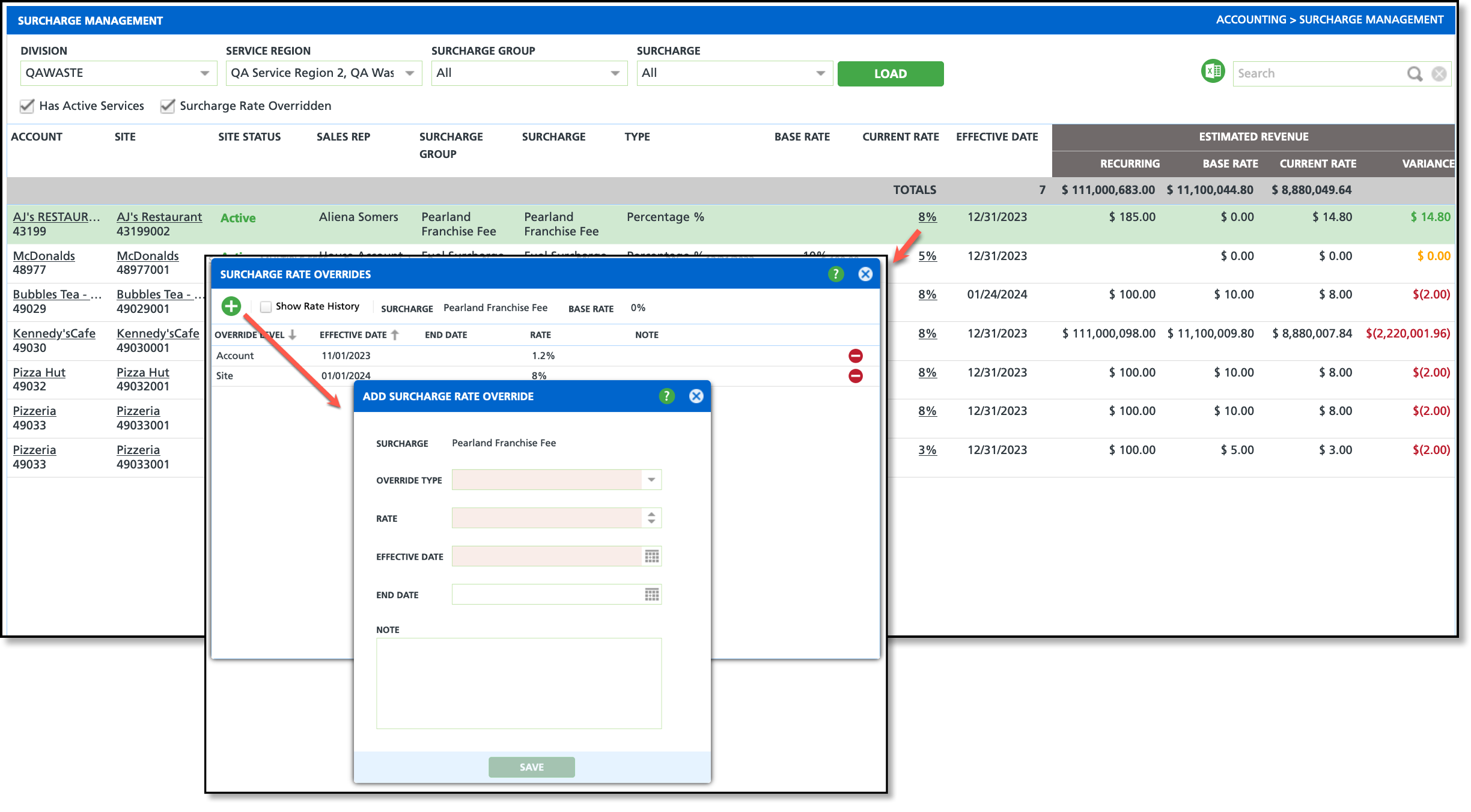Open the AJ's Restaurant site link
The width and height of the screenshot is (1471, 812).
click(159, 217)
